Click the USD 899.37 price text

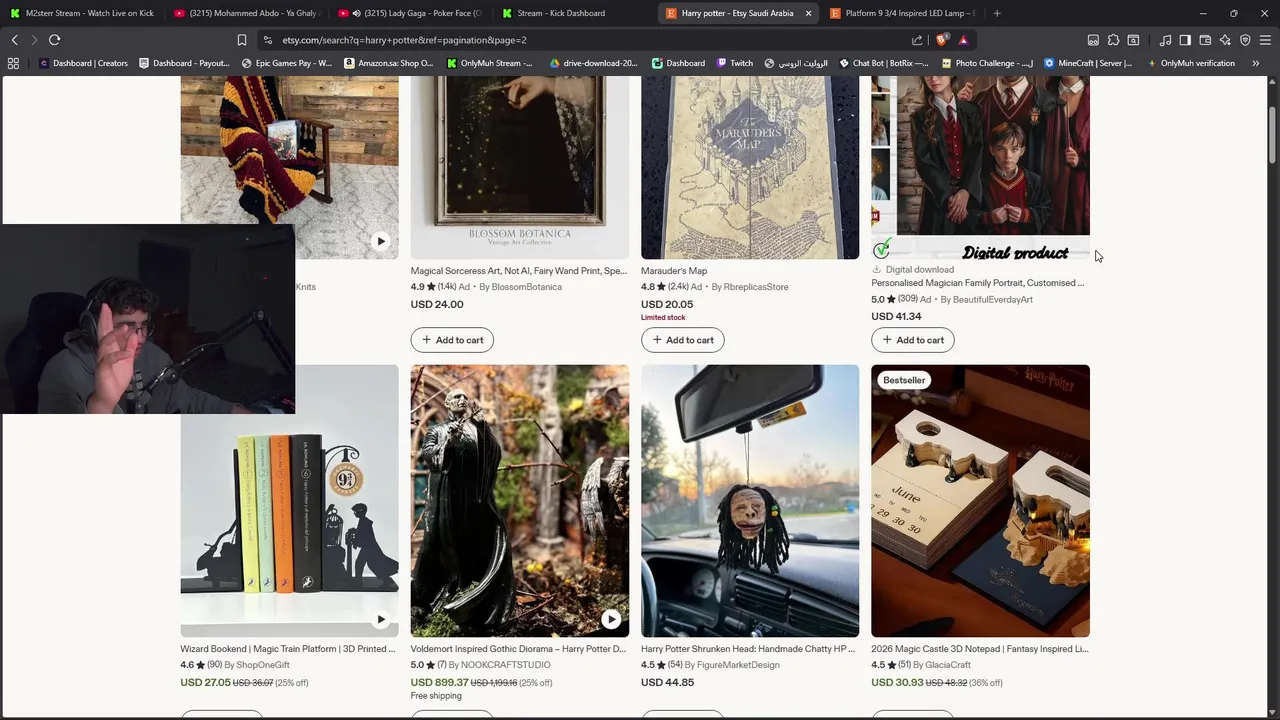439,683
